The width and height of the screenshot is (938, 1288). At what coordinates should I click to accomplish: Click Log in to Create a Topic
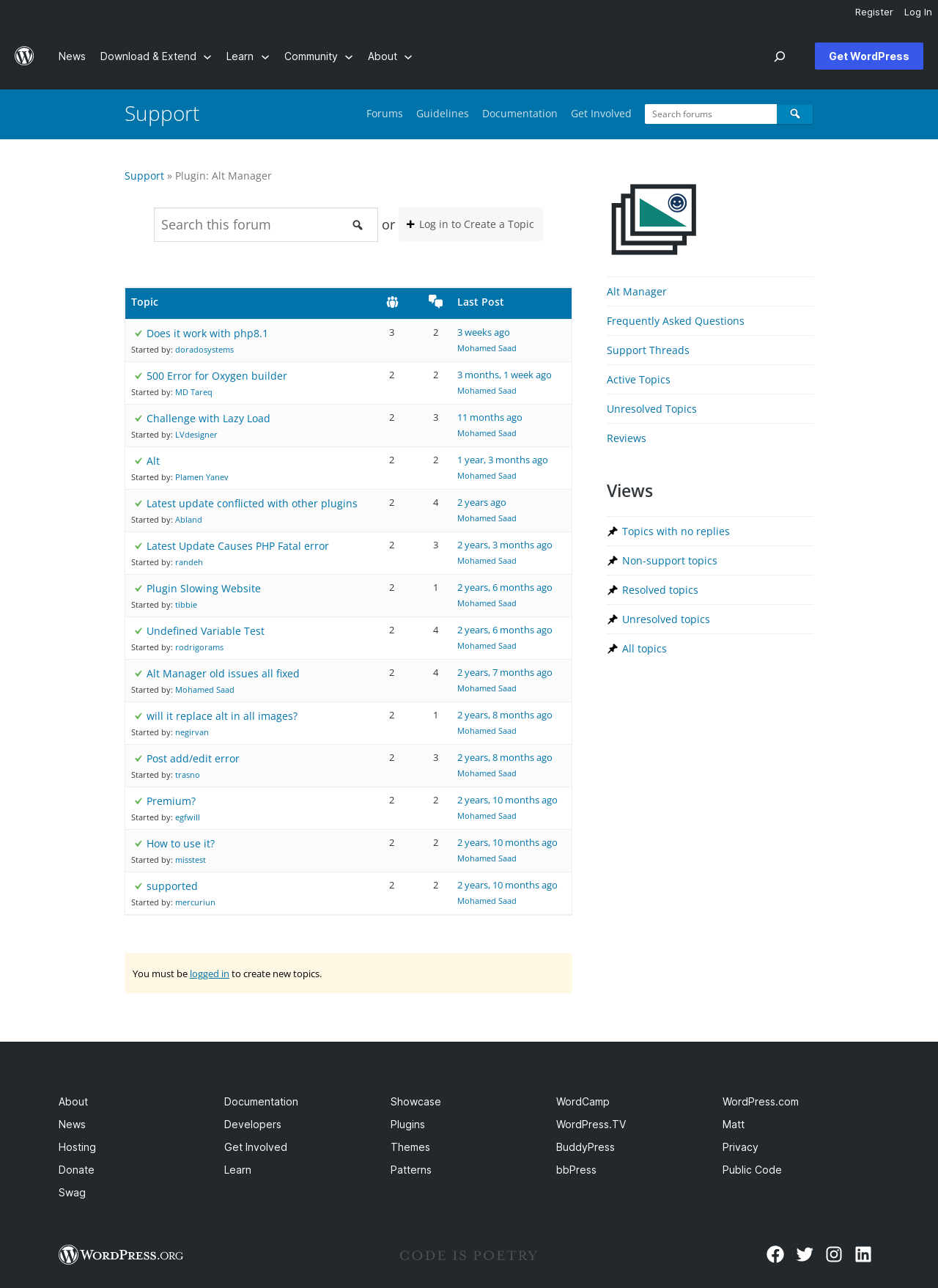[x=470, y=224]
